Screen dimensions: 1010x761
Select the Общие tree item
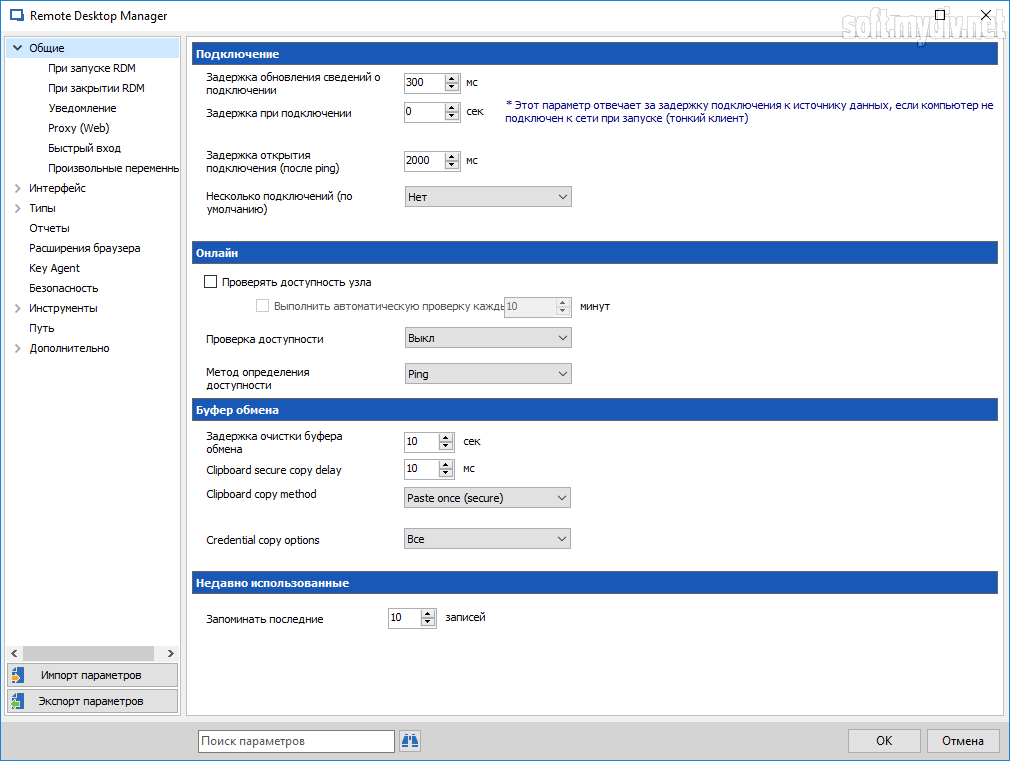pyautogui.click(x=46, y=48)
